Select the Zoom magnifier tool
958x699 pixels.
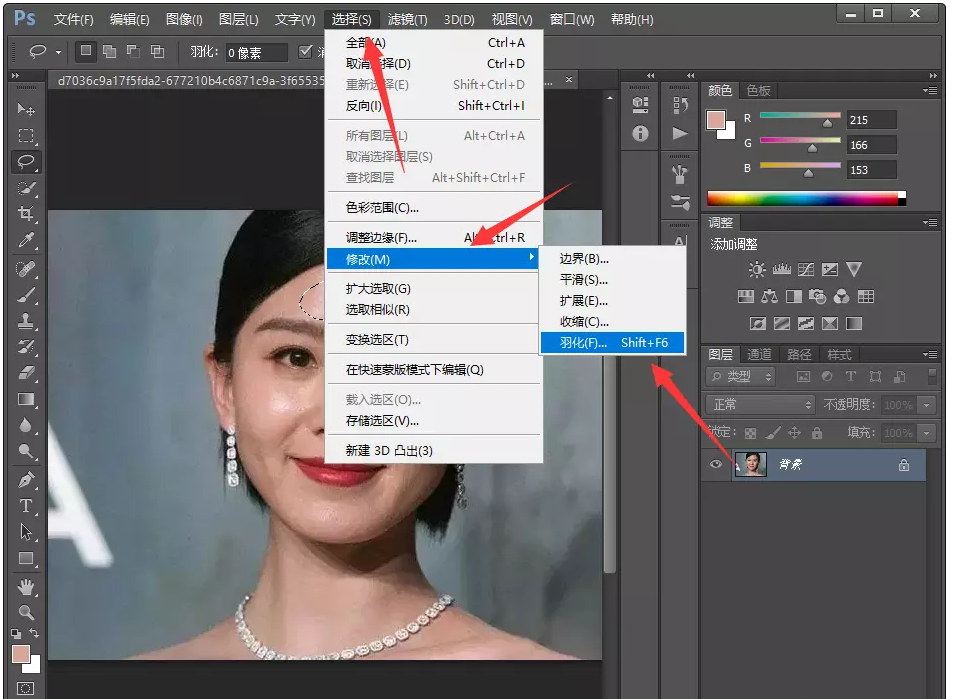[26, 612]
